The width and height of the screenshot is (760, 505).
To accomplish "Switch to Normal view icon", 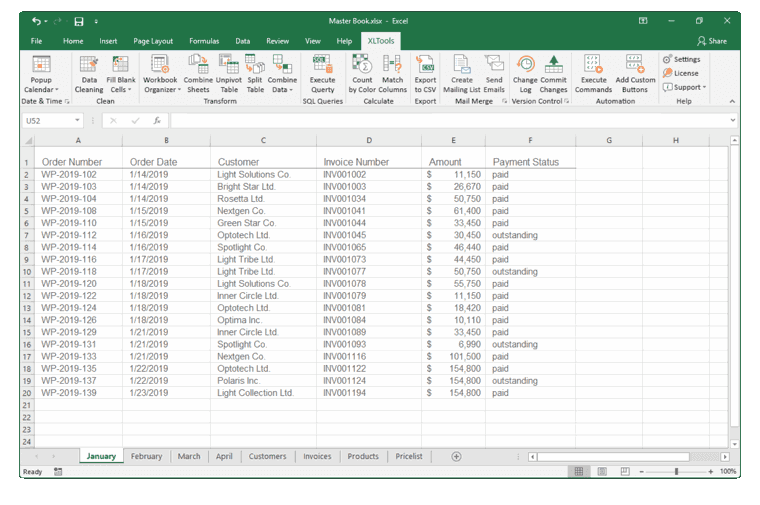I will tap(579, 472).
